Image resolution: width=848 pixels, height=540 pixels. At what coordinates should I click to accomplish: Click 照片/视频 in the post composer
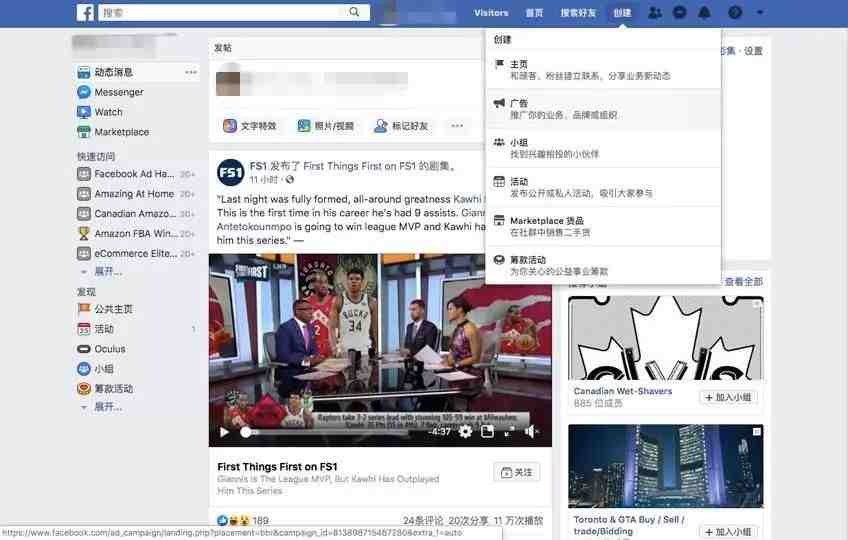point(326,126)
